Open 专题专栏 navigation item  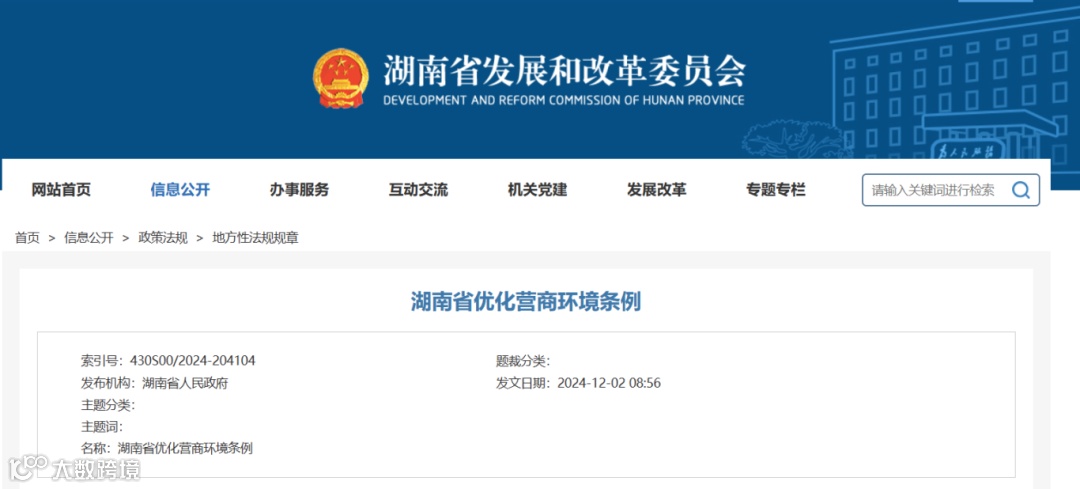pos(776,190)
